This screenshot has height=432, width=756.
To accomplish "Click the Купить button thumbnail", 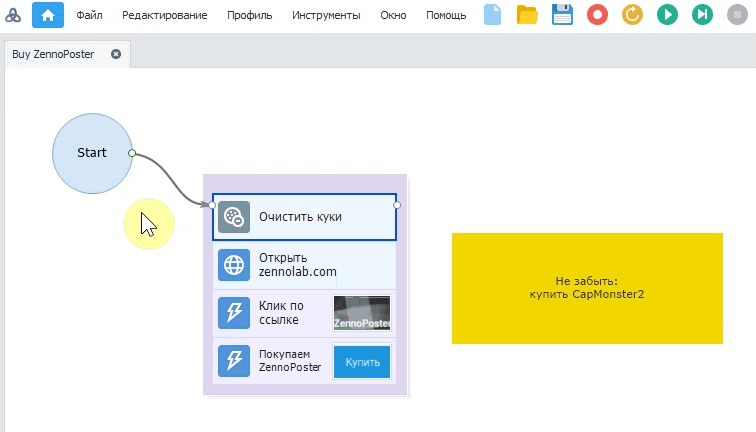I will click(x=362, y=362).
